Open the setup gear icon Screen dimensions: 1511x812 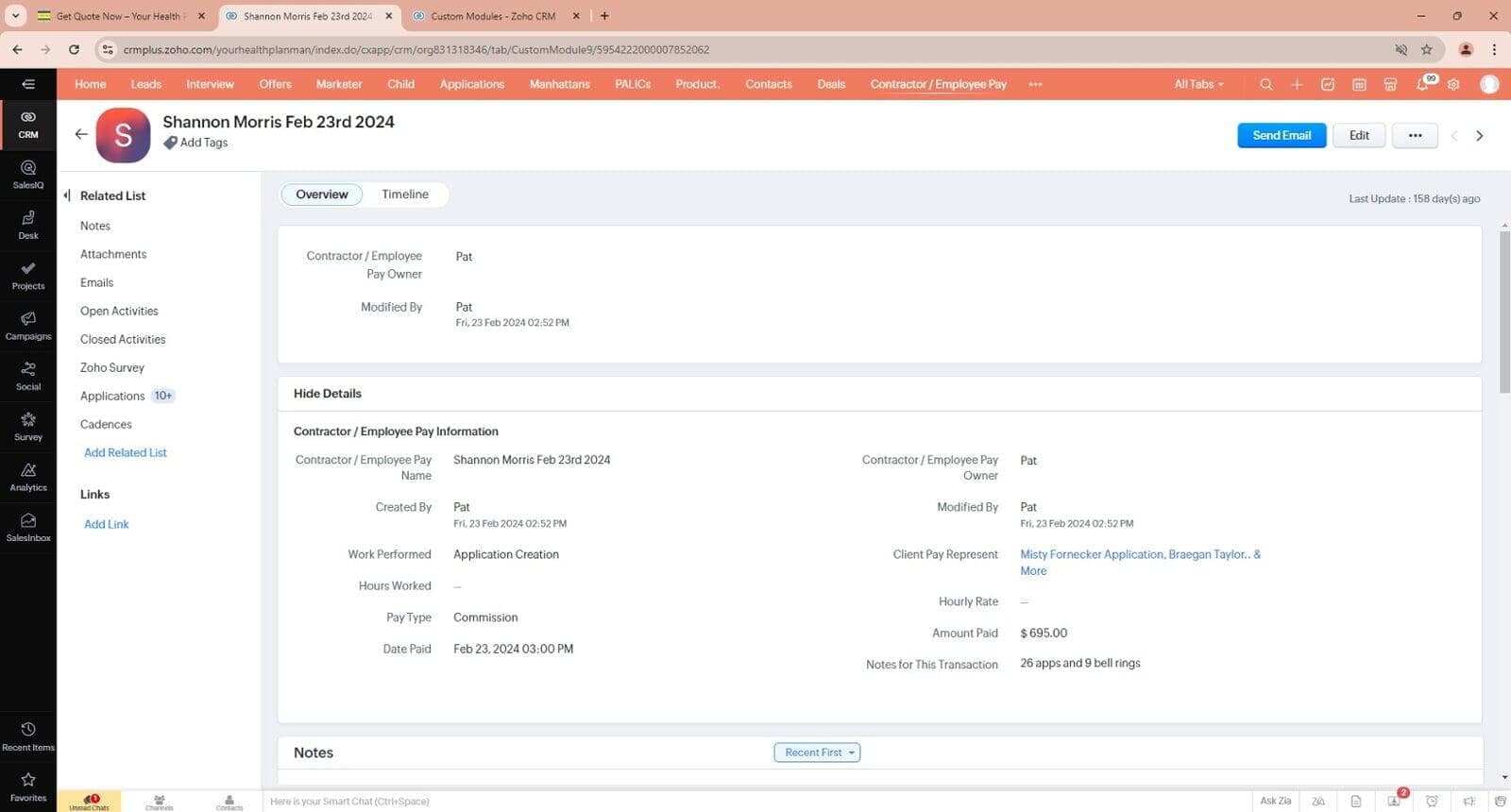[1453, 84]
